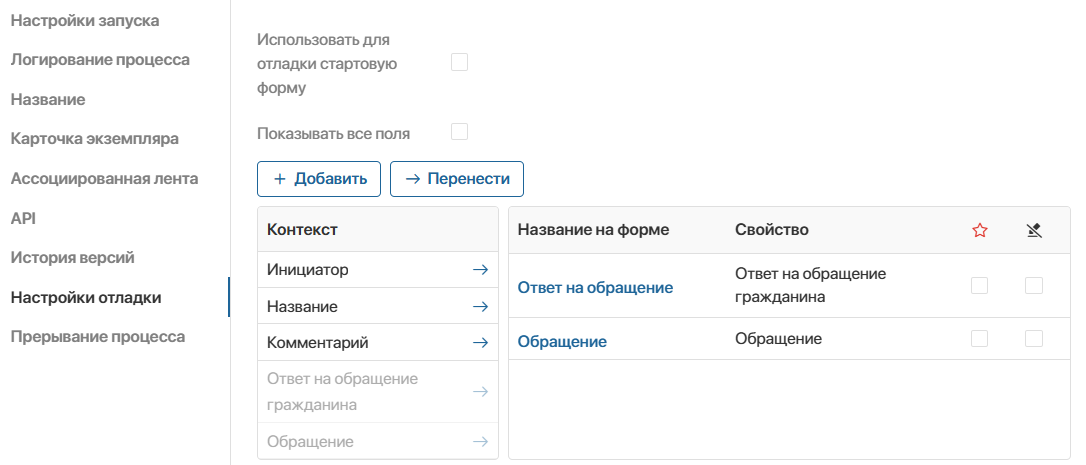Click the dimmed arrow beside Обращение in Контекст list

(x=480, y=441)
